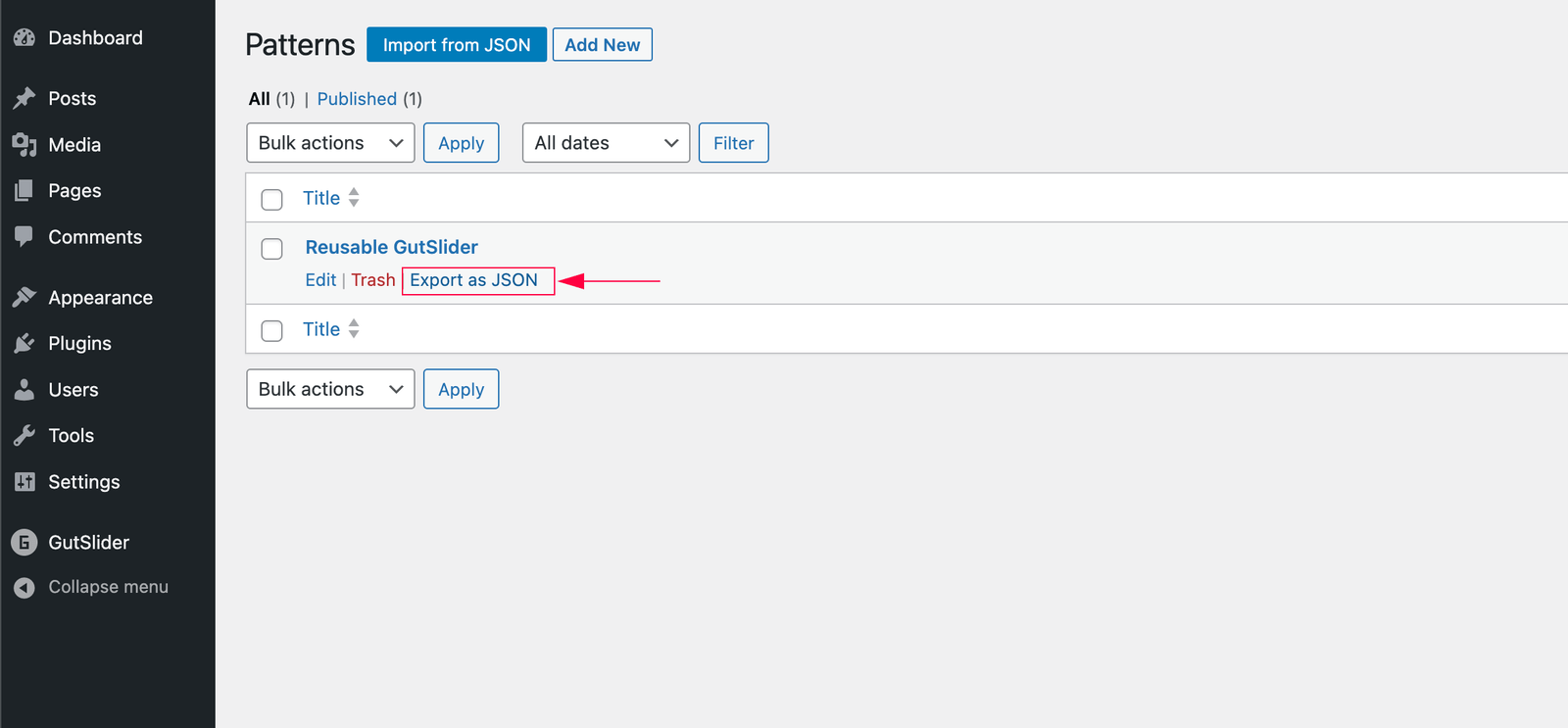This screenshot has height=728, width=1568.
Task: Click the Posts pushpin icon
Action: (24, 98)
